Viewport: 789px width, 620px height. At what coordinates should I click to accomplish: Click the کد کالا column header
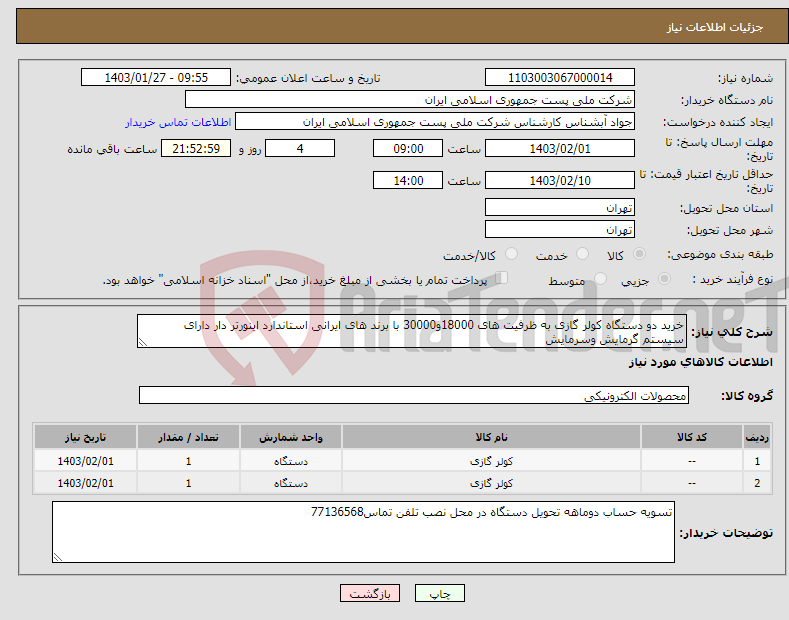pyautogui.click(x=692, y=437)
